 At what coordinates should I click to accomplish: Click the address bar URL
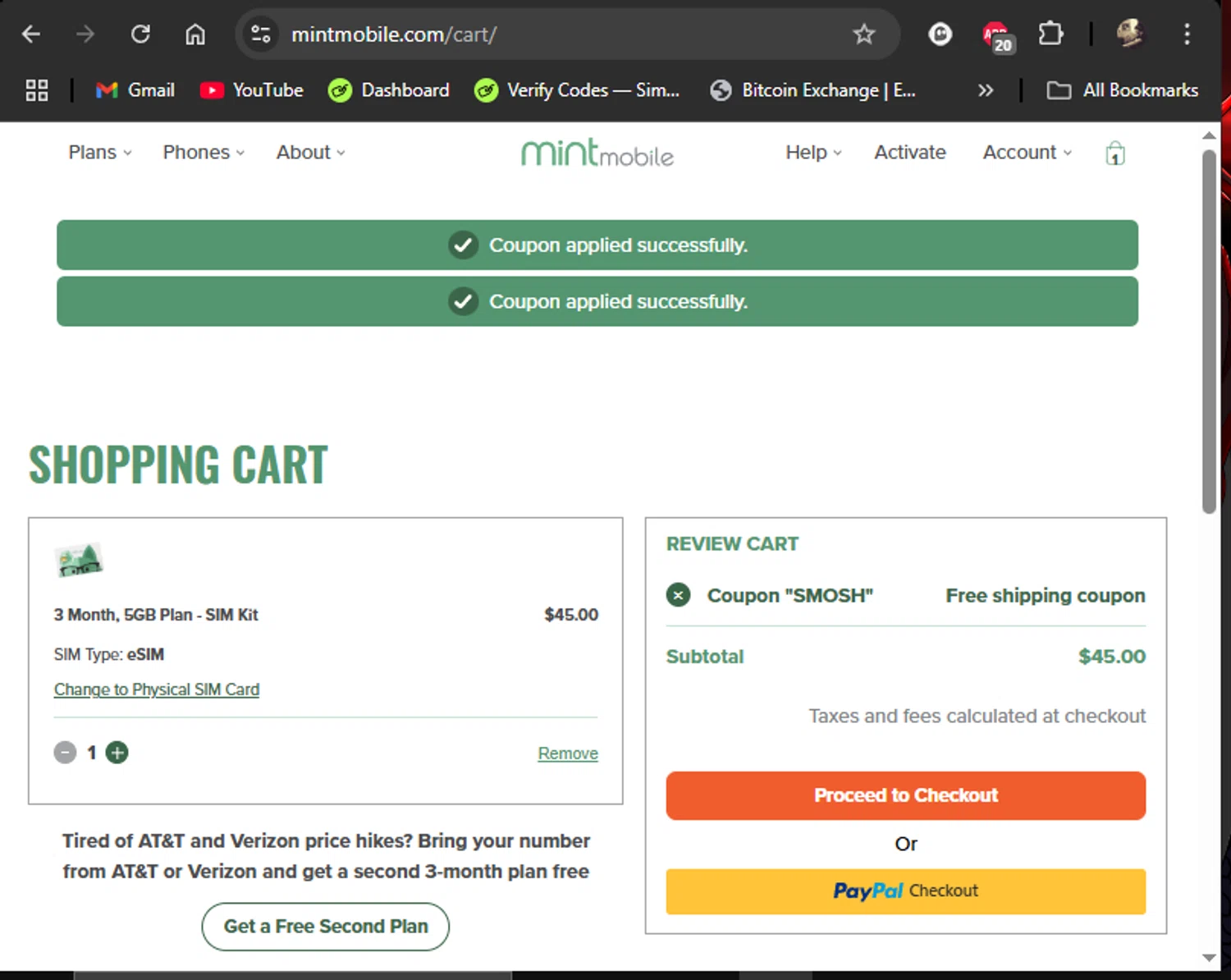[394, 34]
